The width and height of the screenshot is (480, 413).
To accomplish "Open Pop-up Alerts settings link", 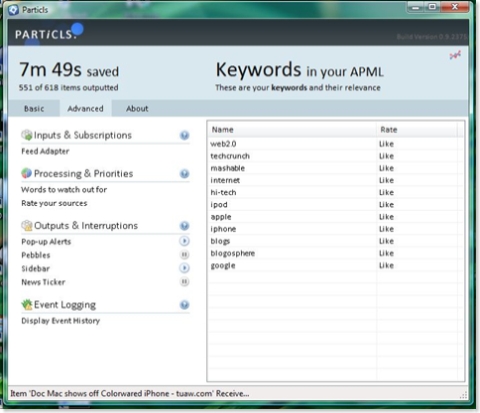I will click(46, 242).
